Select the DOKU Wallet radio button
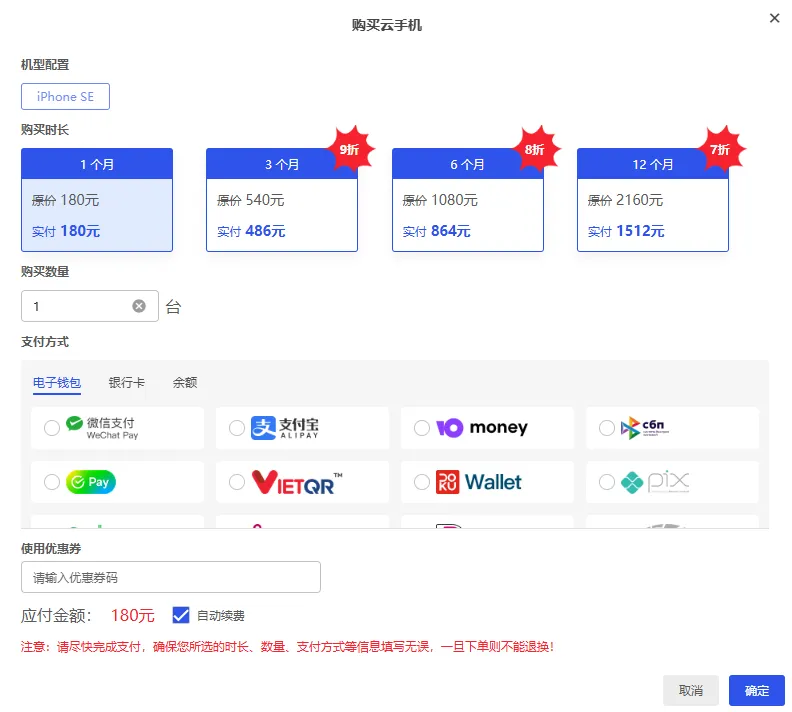Screen dimensions: 792x712 pos(422,482)
